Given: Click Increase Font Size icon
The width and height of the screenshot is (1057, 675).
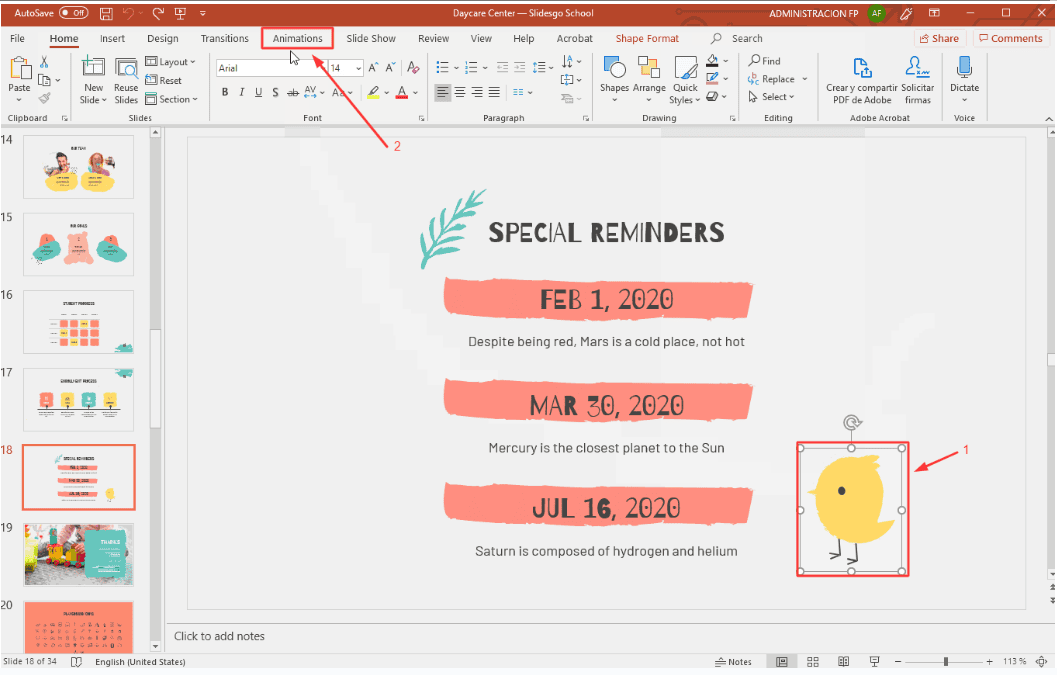Looking at the screenshot, I should [373, 67].
